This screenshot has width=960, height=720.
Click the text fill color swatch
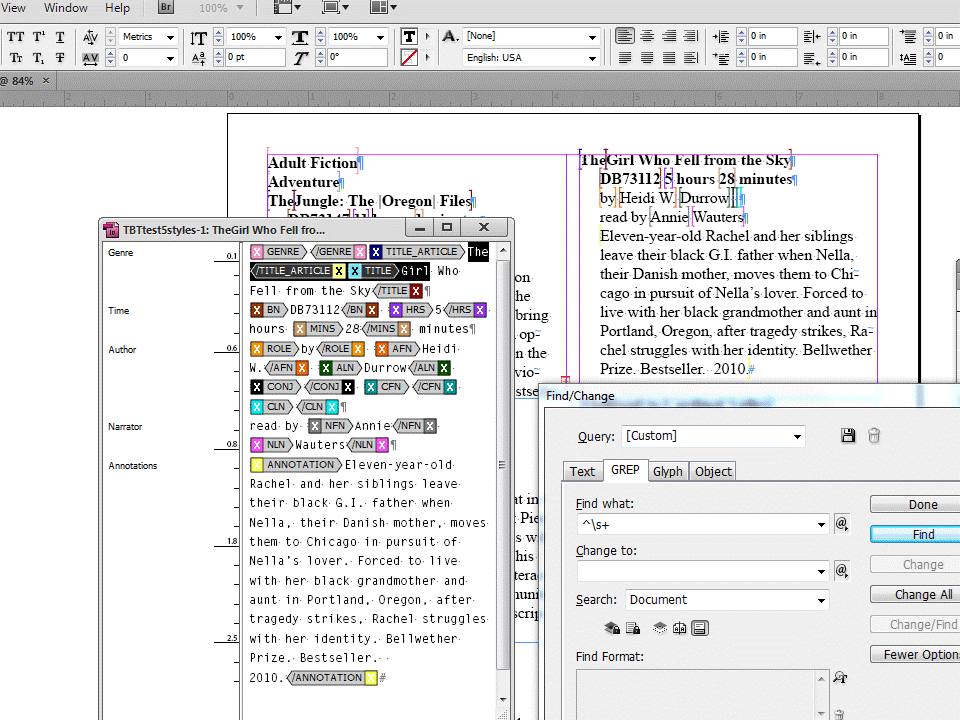coord(409,37)
